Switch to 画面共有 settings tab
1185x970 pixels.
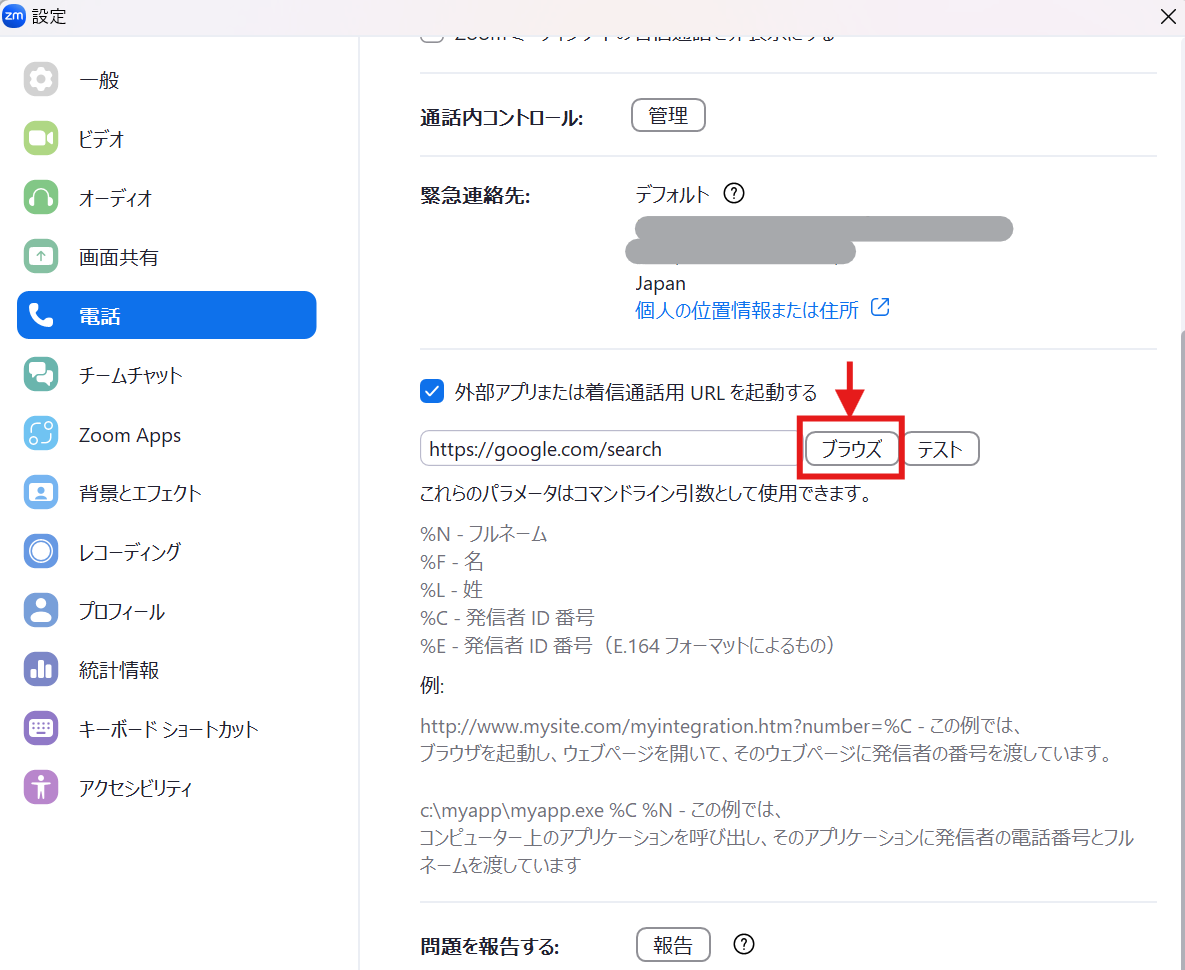pos(166,257)
